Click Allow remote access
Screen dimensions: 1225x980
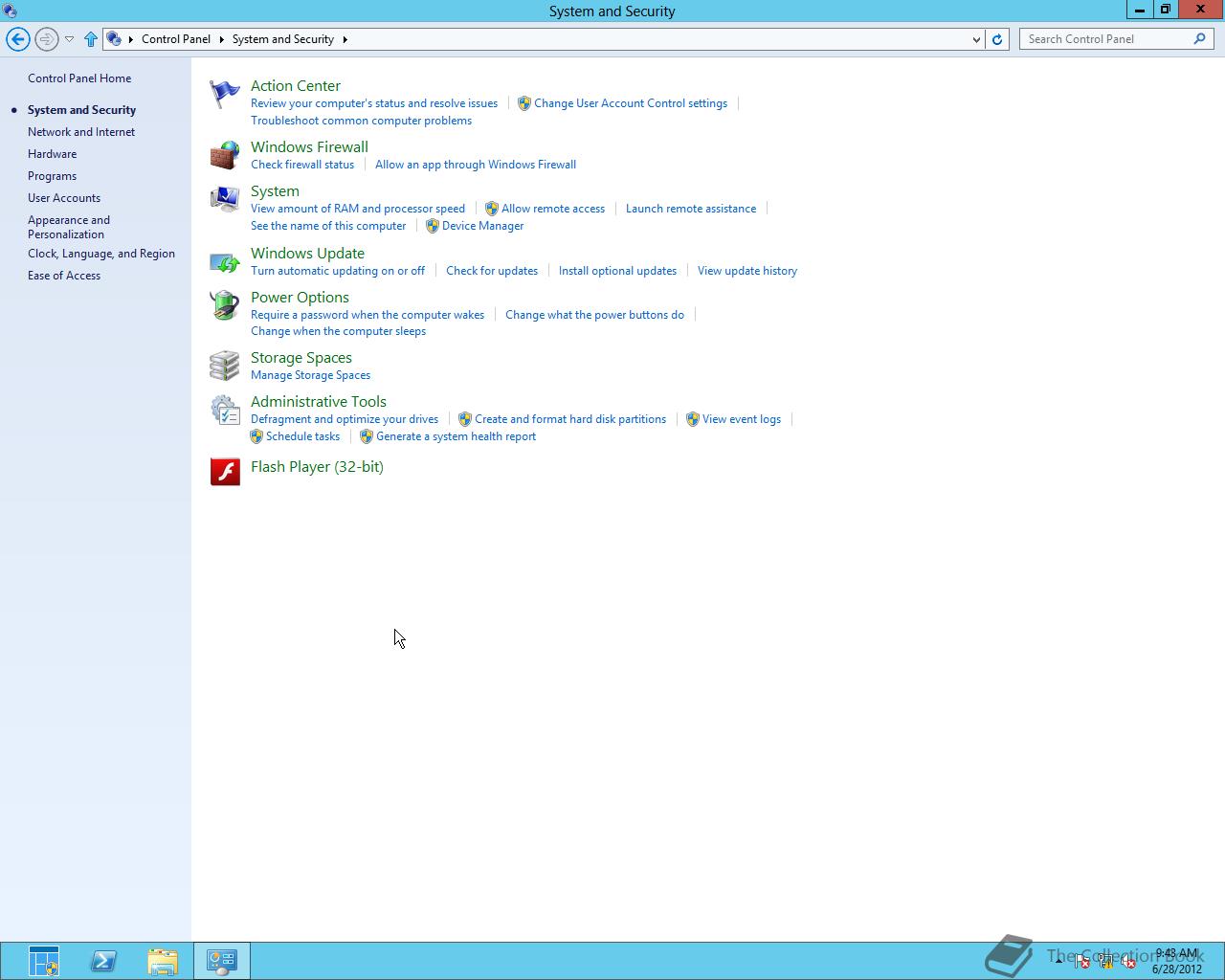coord(553,209)
